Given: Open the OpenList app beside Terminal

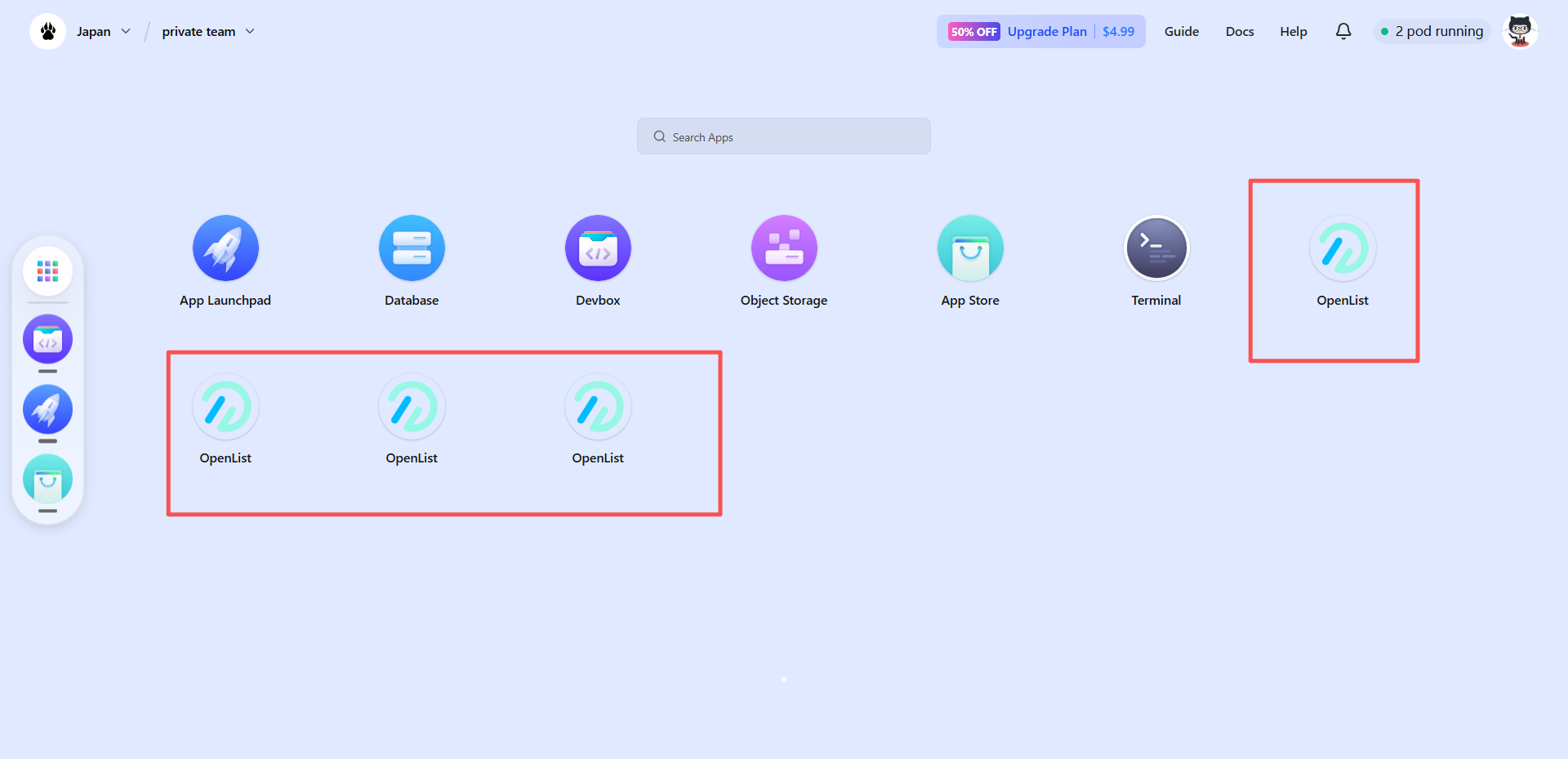Looking at the screenshot, I should (x=1343, y=248).
